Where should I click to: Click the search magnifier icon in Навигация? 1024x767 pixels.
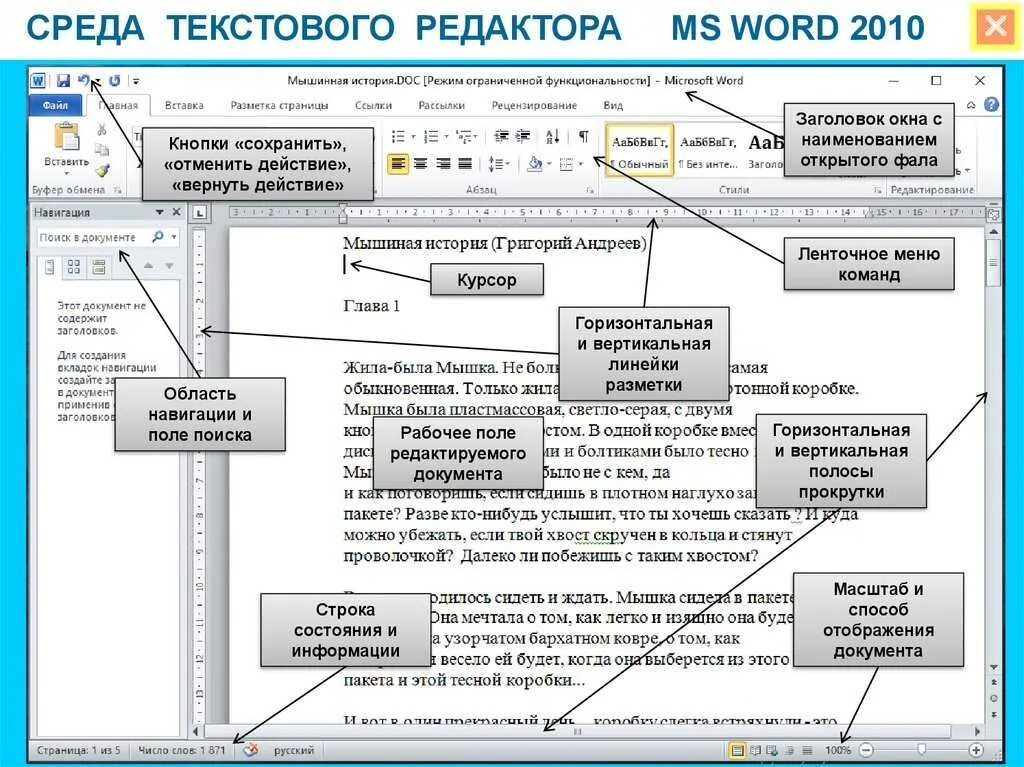(x=157, y=237)
